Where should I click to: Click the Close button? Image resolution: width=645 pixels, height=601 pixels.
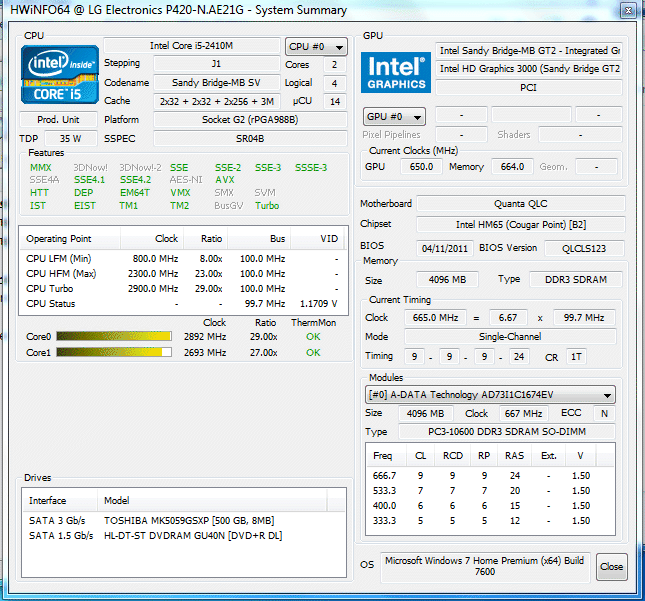[x=612, y=567]
